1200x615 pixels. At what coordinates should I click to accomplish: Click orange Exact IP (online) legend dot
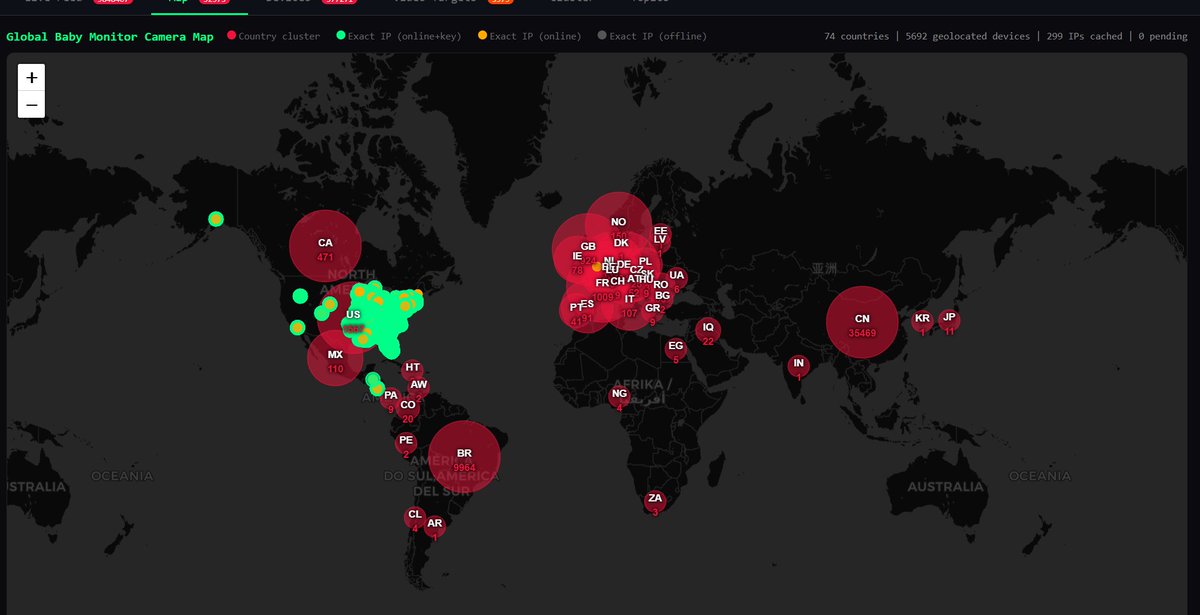tap(483, 36)
